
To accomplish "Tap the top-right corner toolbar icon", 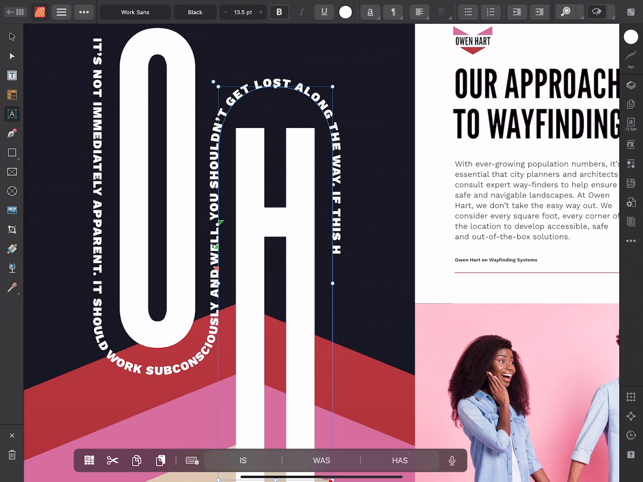I will [631, 12].
